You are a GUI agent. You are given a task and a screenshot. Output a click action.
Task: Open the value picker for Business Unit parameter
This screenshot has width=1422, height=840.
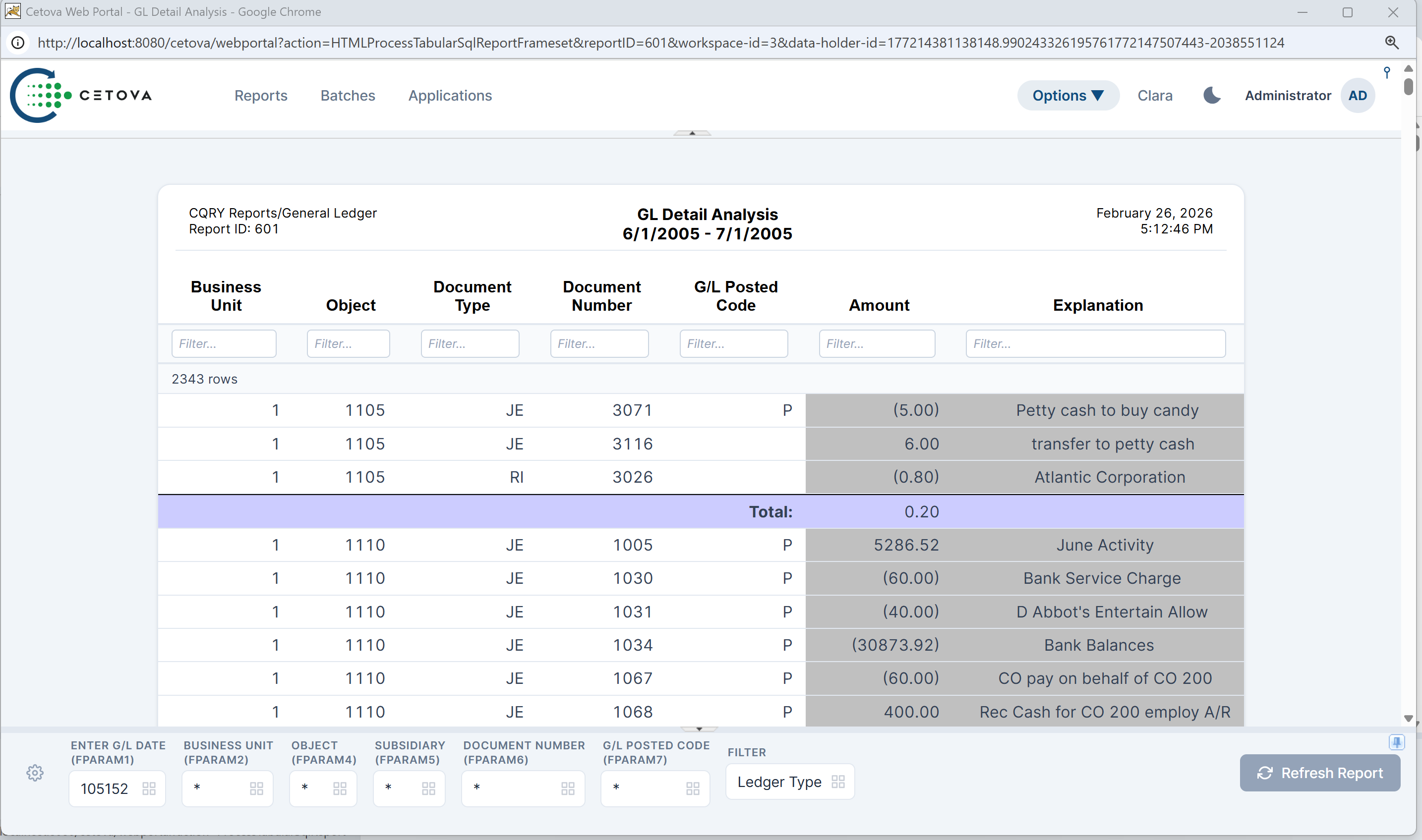[x=258, y=787]
